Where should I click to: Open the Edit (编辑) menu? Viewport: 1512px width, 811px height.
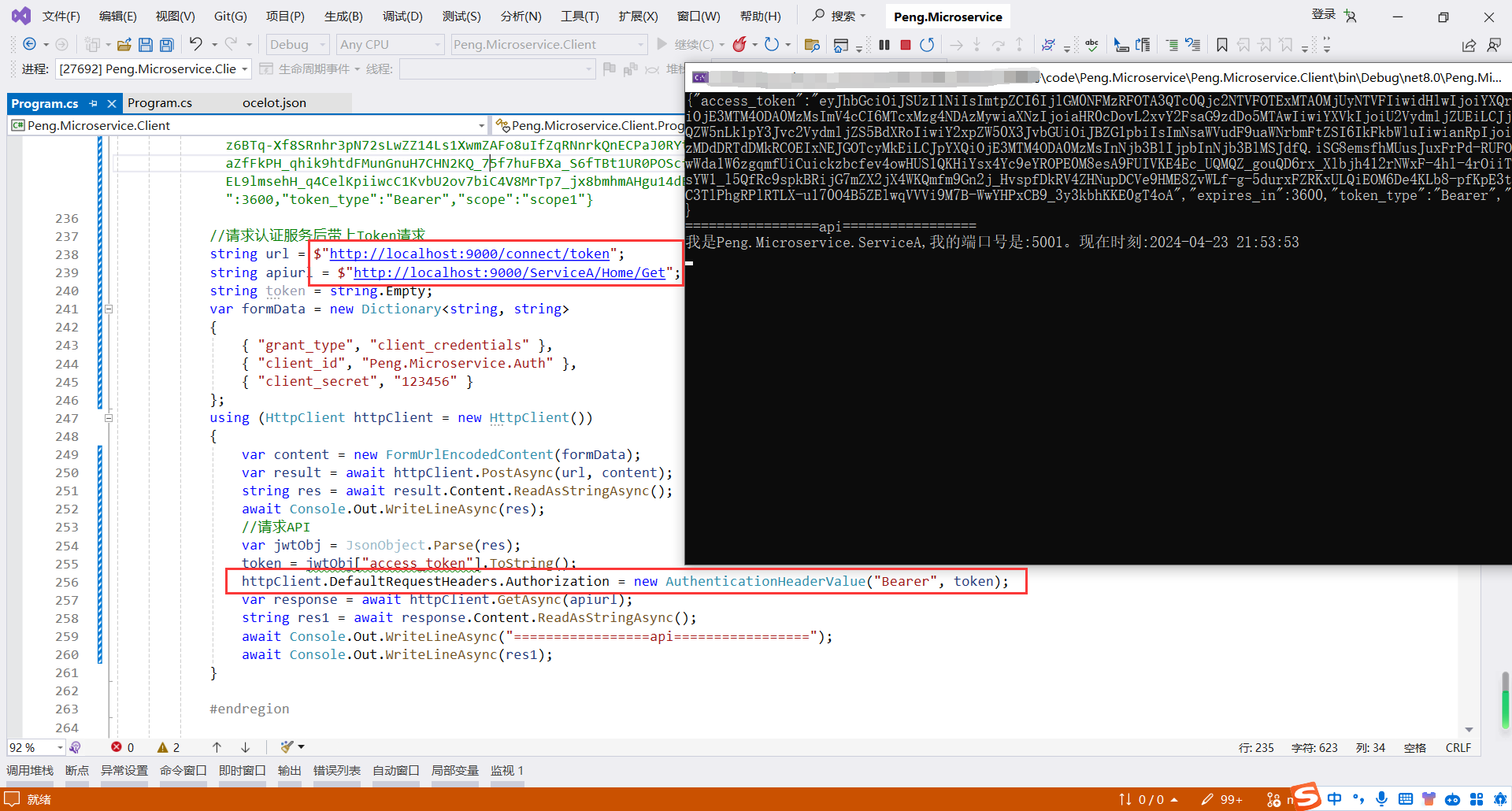coord(117,17)
